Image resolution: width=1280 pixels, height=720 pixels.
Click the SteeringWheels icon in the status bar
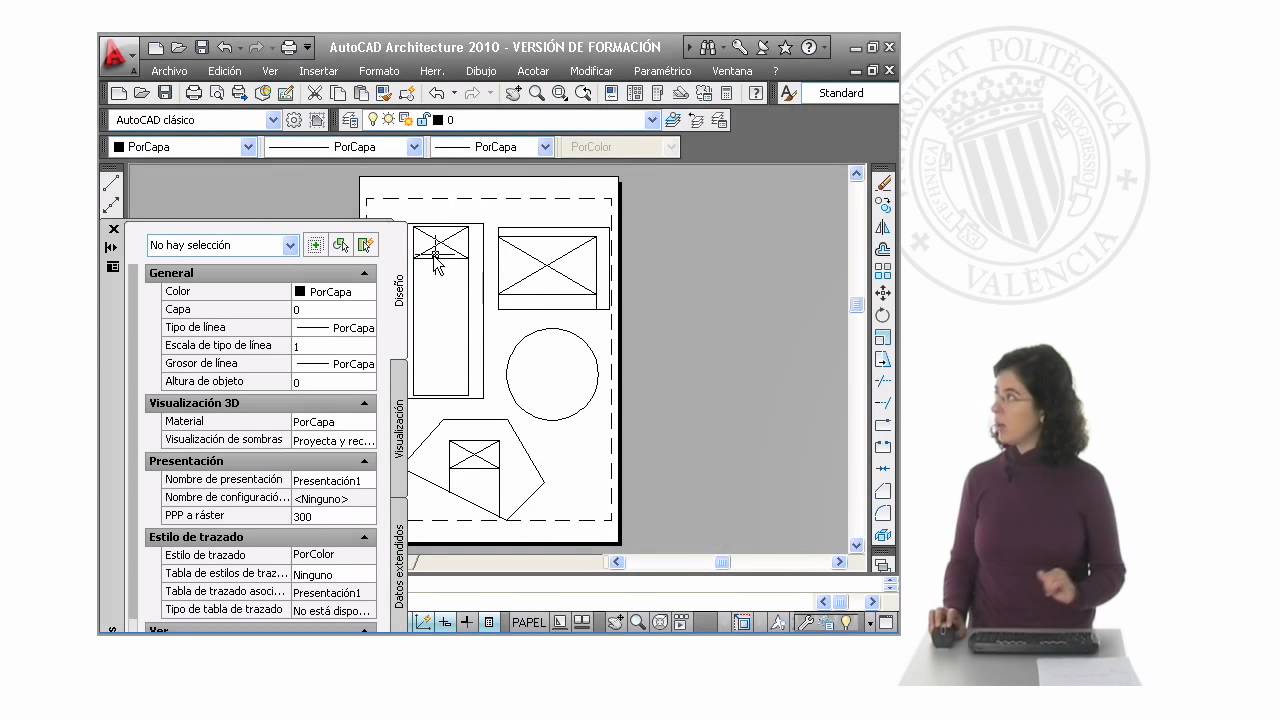click(659, 622)
